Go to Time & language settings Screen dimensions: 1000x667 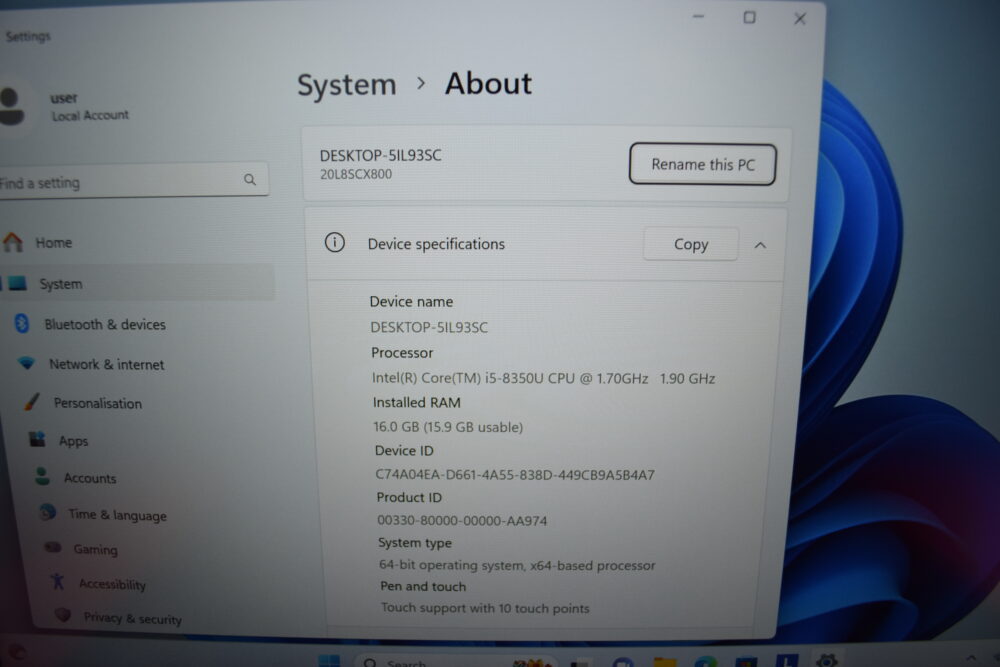pos(117,515)
